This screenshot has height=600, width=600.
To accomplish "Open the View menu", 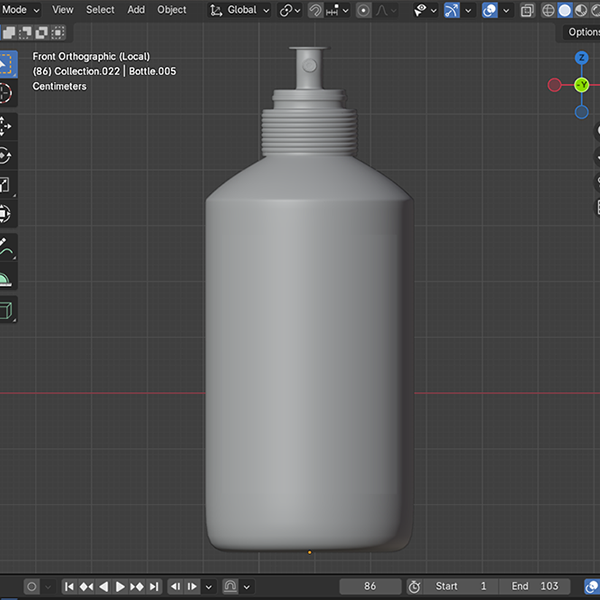I will click(63, 10).
